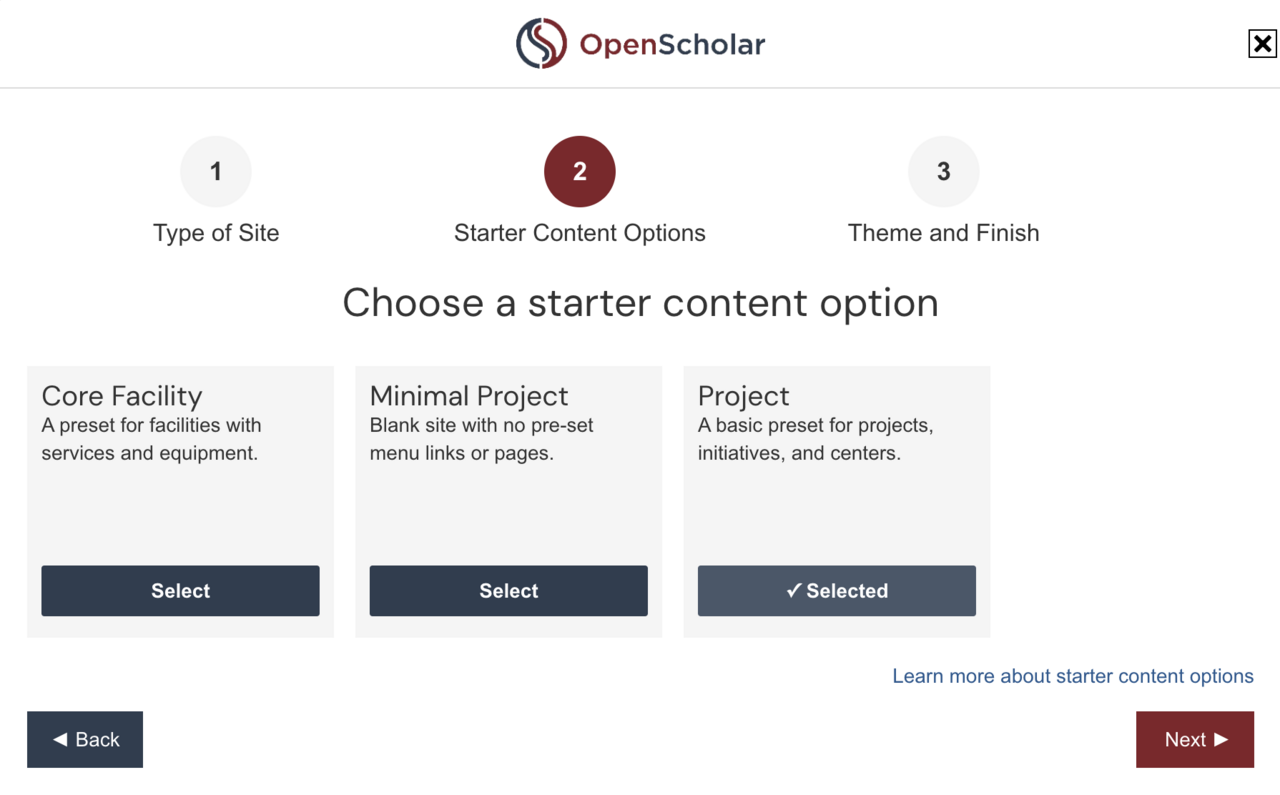Click the 'Starter Content Options' step label
The width and height of the screenshot is (1280, 795).
pyautogui.click(x=580, y=233)
